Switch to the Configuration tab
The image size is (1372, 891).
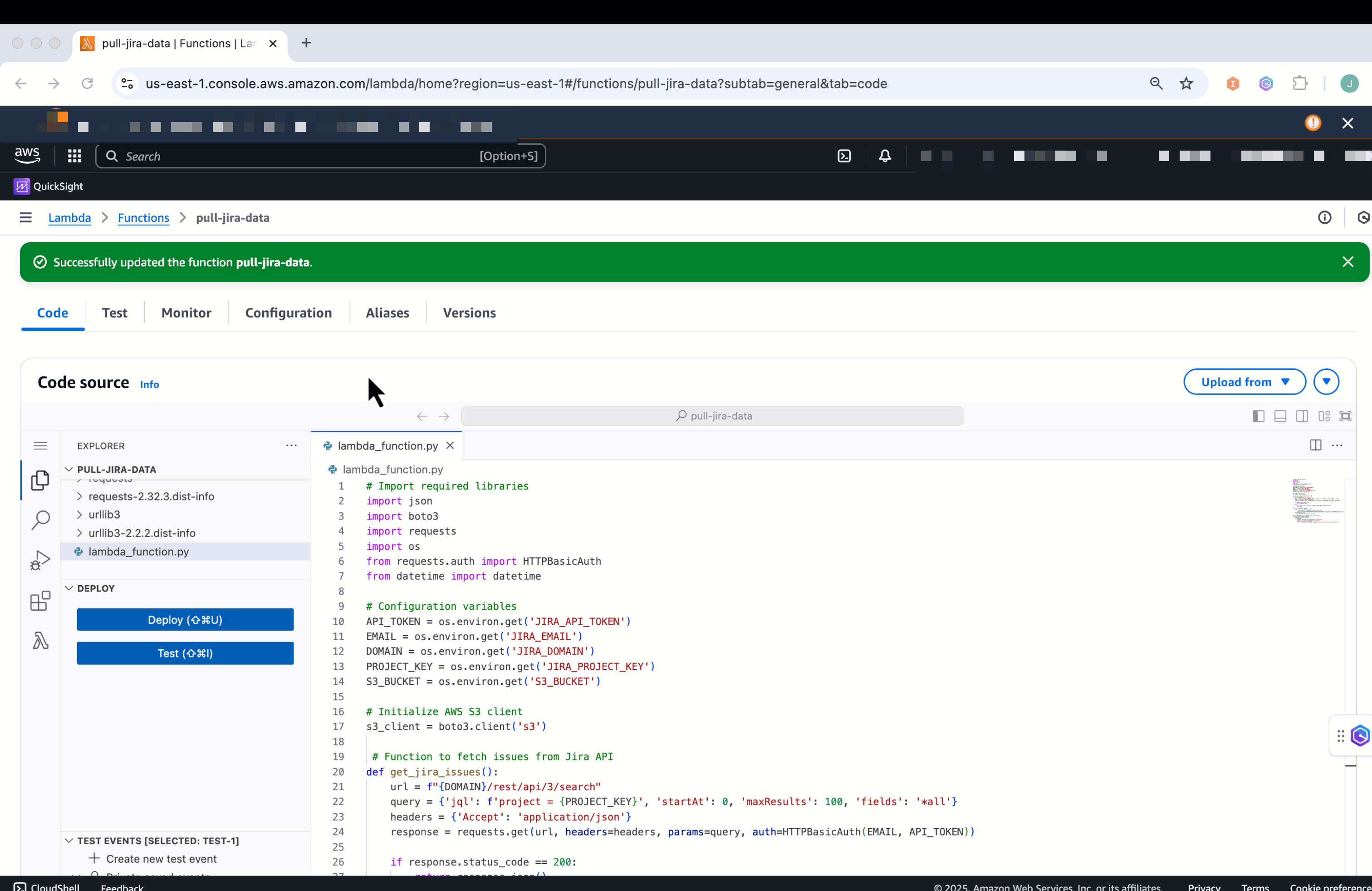click(x=288, y=313)
